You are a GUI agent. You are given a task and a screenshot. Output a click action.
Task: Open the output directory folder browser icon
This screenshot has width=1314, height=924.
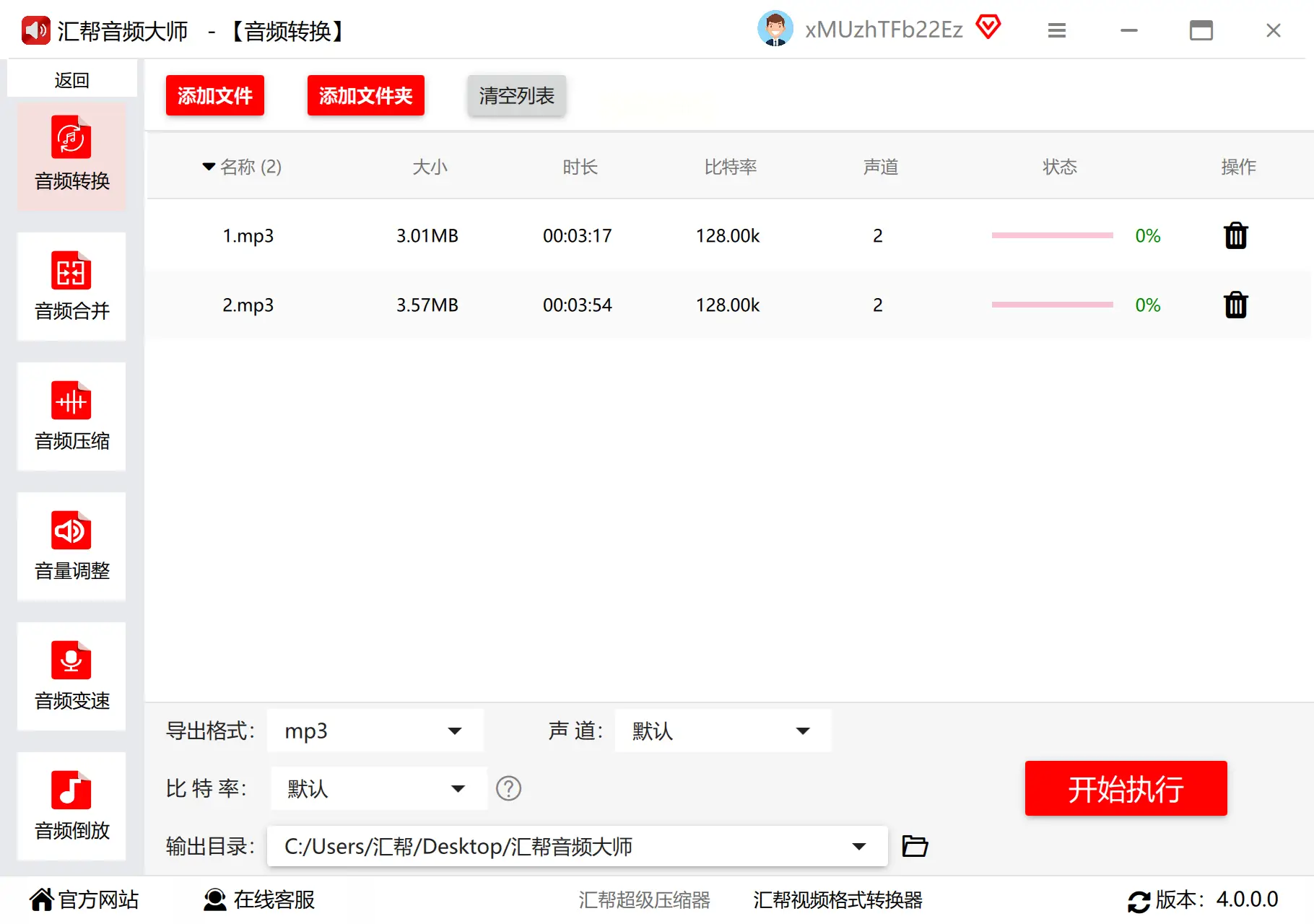pos(914,846)
